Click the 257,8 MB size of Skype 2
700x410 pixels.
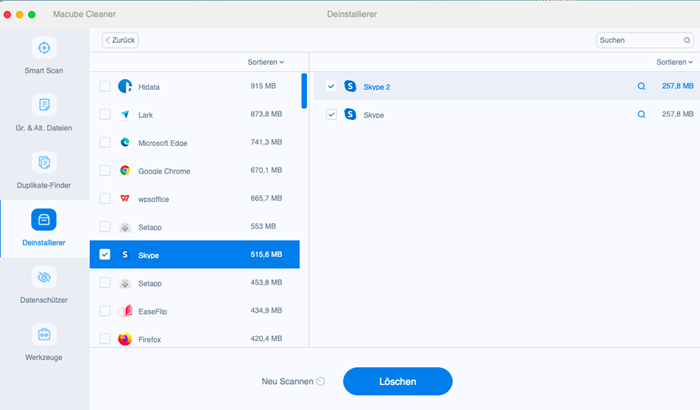click(678, 86)
